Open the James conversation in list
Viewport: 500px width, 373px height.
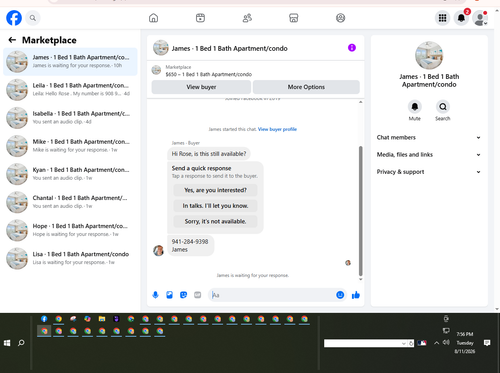tap(70, 62)
